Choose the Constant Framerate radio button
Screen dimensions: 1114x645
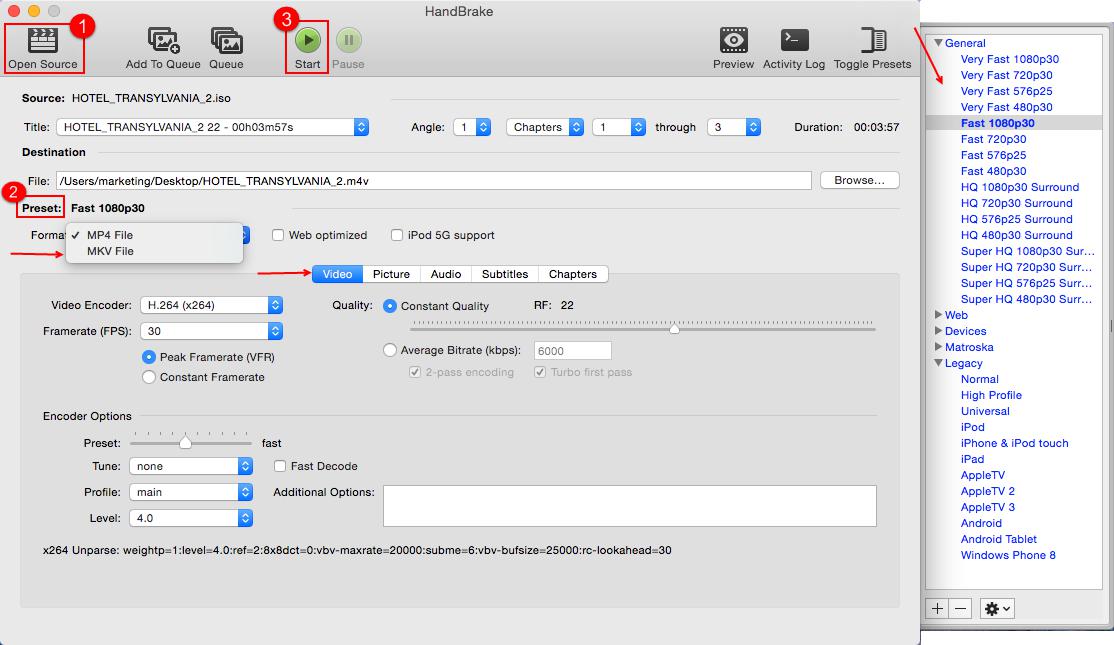point(148,377)
